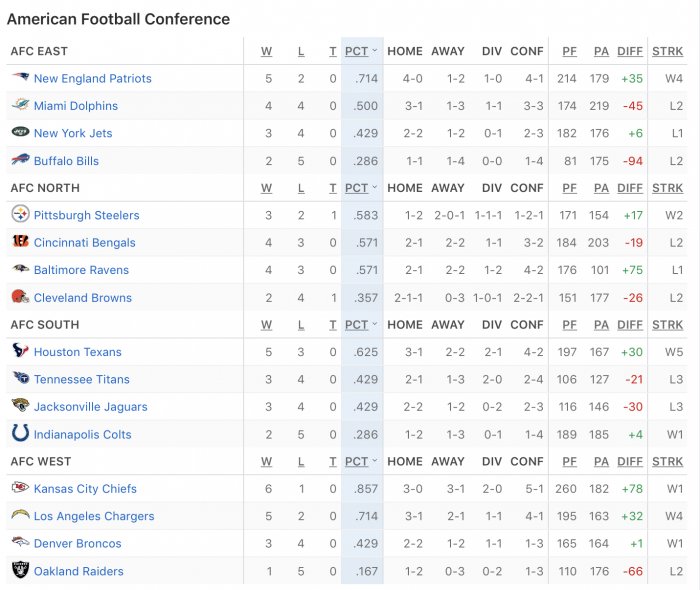Sort AFC South by STRK column
Screen dimensions: 700x590
coord(667,325)
